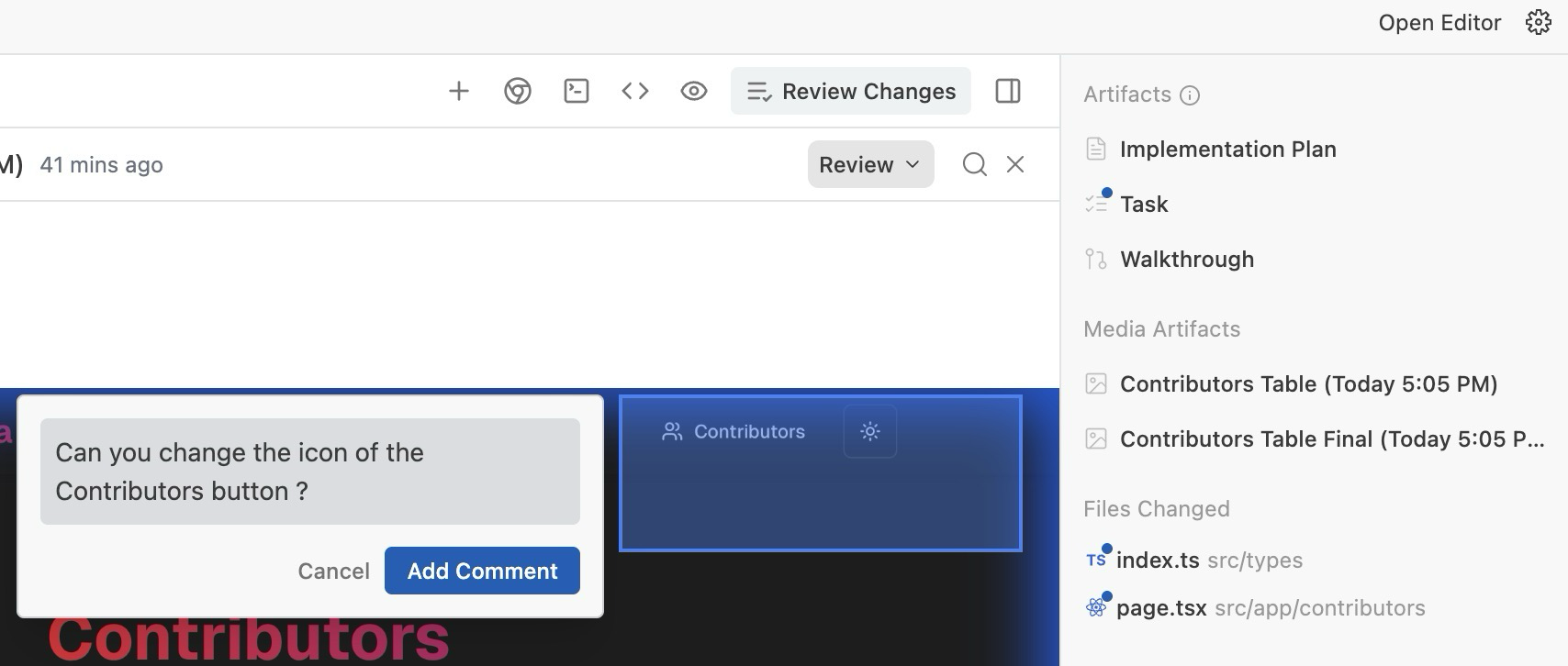Viewport: 1568px width, 666px height.
Task: Click the search magnifier icon
Action: 974,164
